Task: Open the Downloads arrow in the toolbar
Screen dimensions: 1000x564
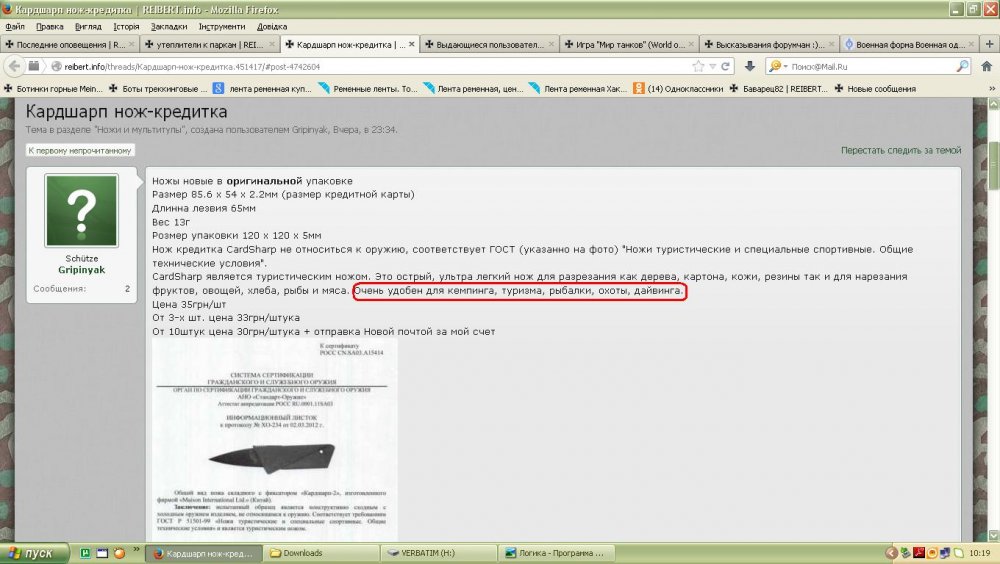Action: (x=750, y=66)
